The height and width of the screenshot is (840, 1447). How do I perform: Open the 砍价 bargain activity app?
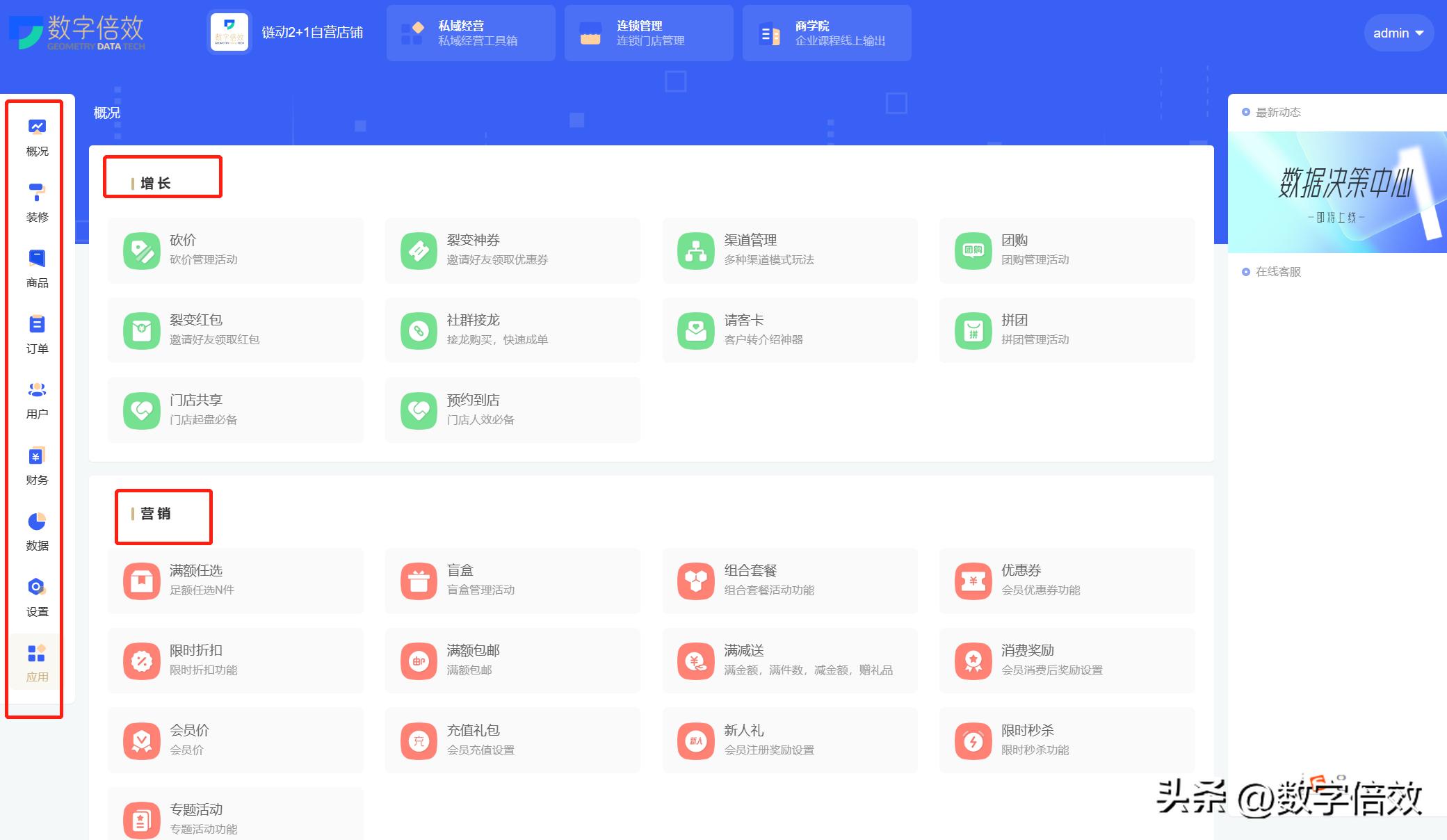[x=235, y=250]
